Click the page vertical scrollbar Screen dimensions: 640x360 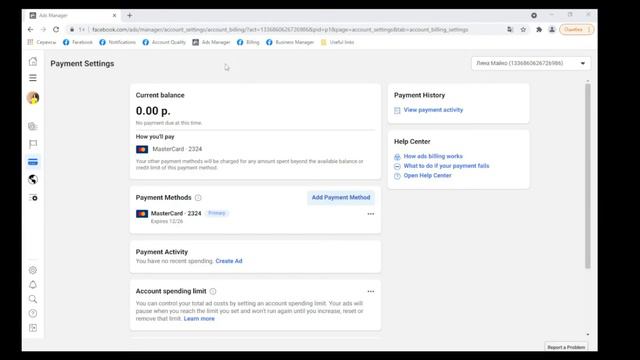click(588, 176)
